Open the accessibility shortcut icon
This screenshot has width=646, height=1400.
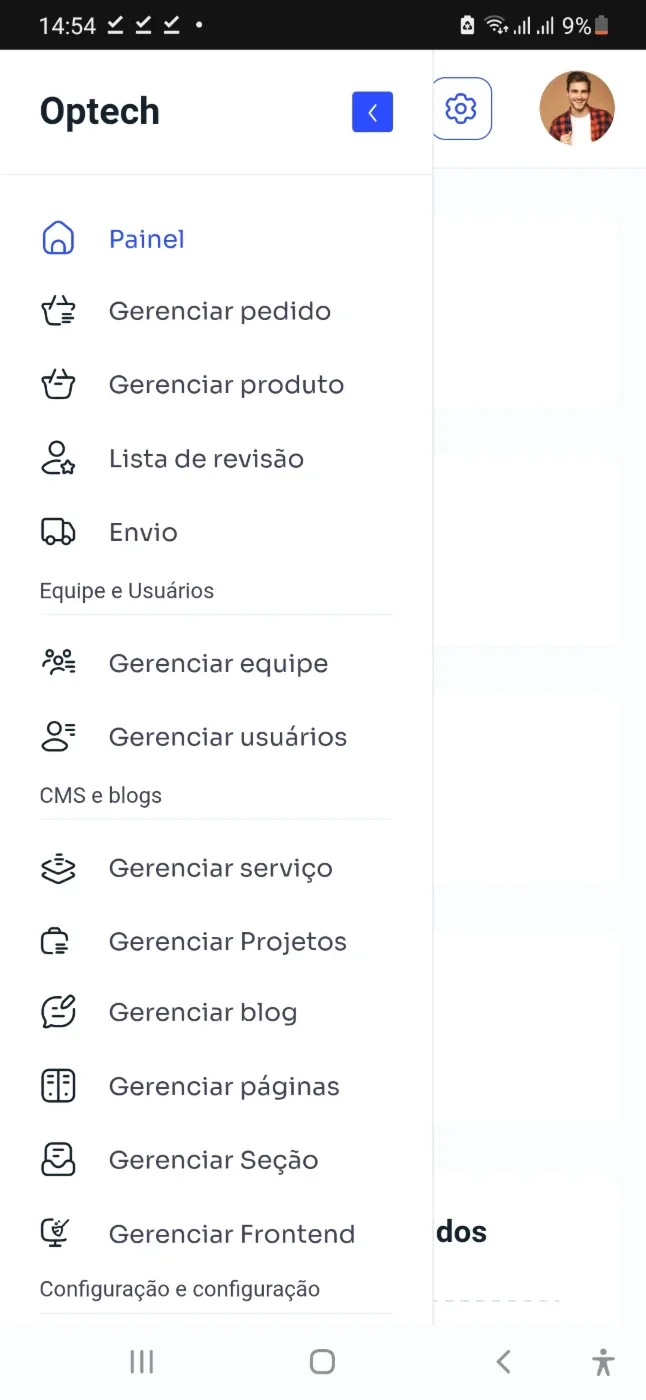click(603, 1361)
